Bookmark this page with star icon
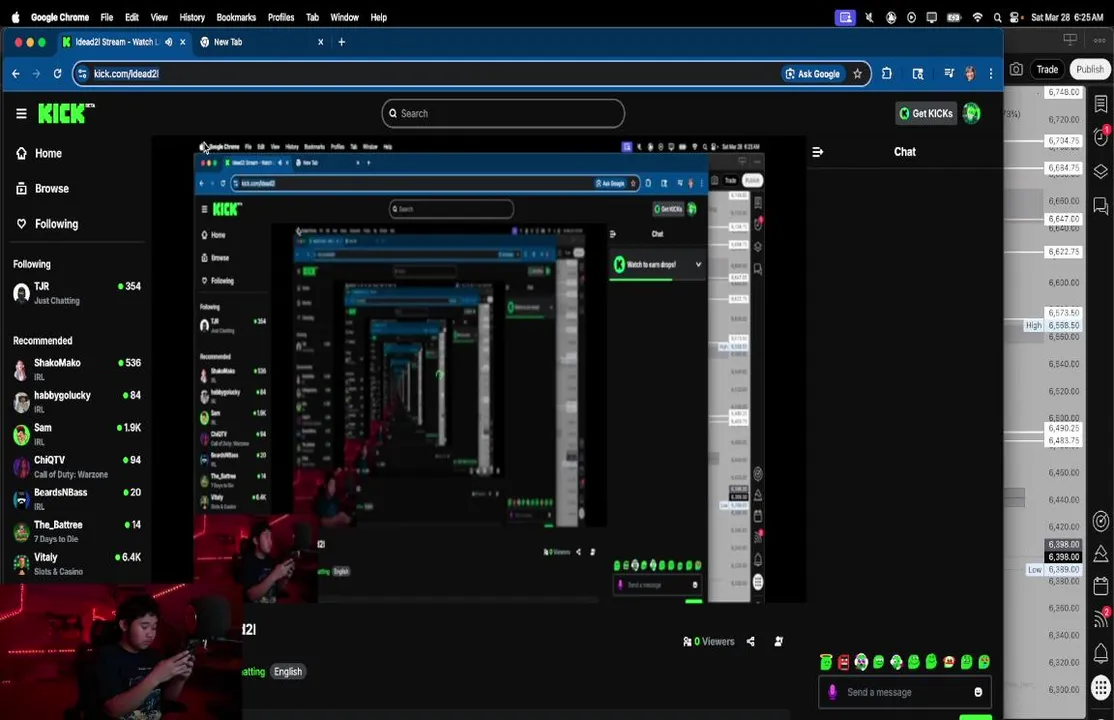This screenshot has height=720, width=1114. (x=858, y=74)
